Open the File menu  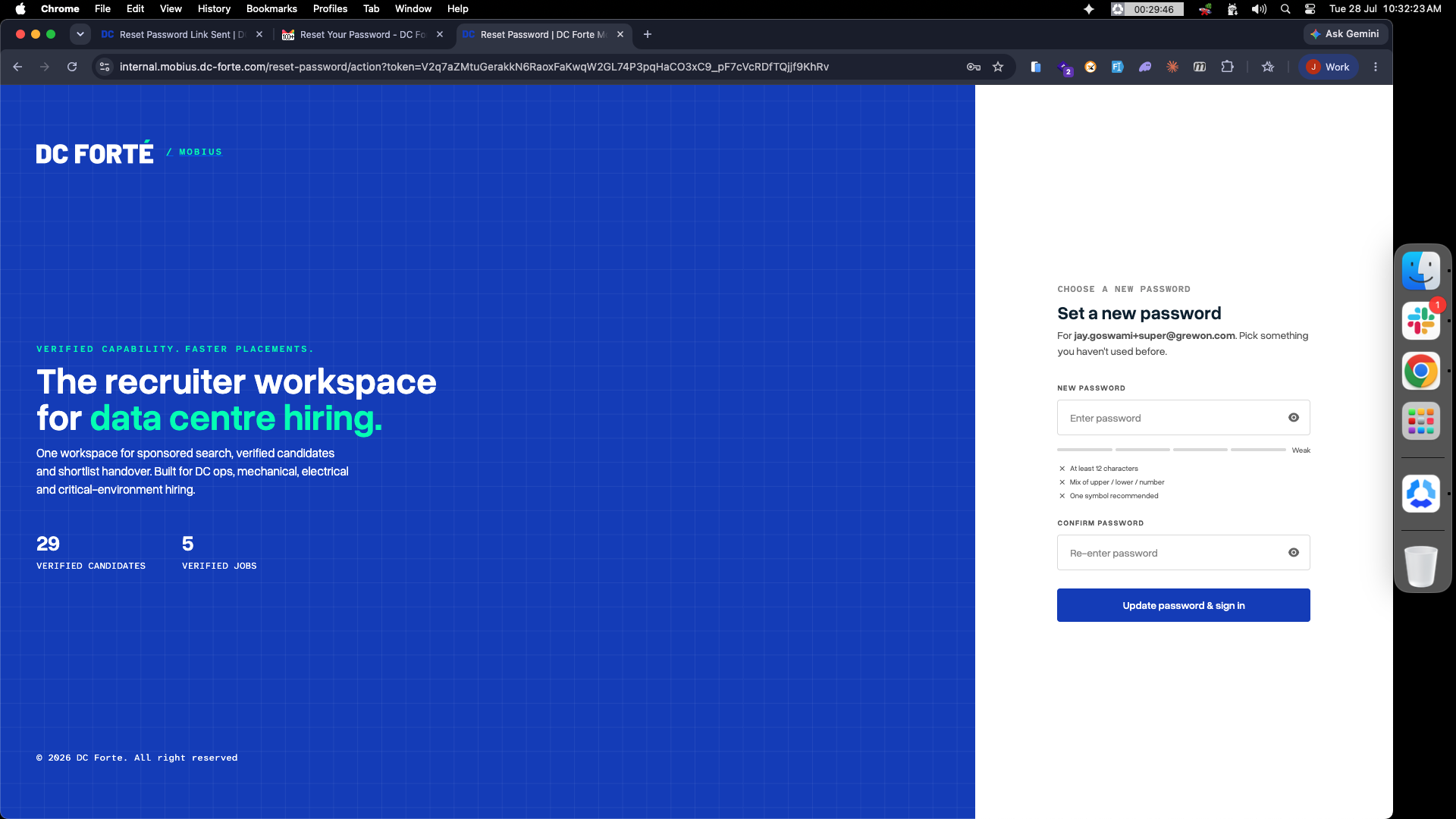tap(102, 9)
